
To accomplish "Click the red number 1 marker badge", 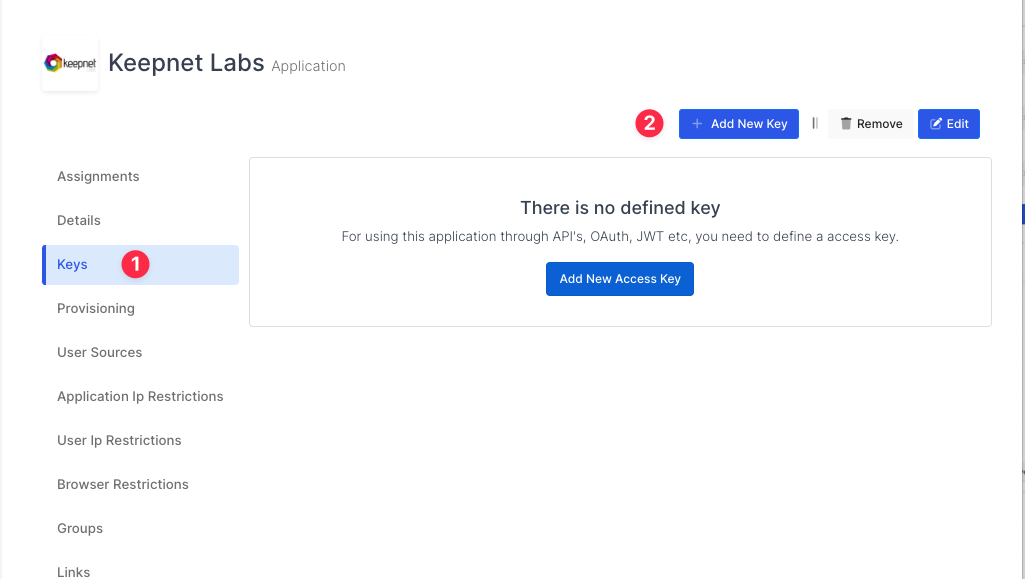I will [x=135, y=265].
